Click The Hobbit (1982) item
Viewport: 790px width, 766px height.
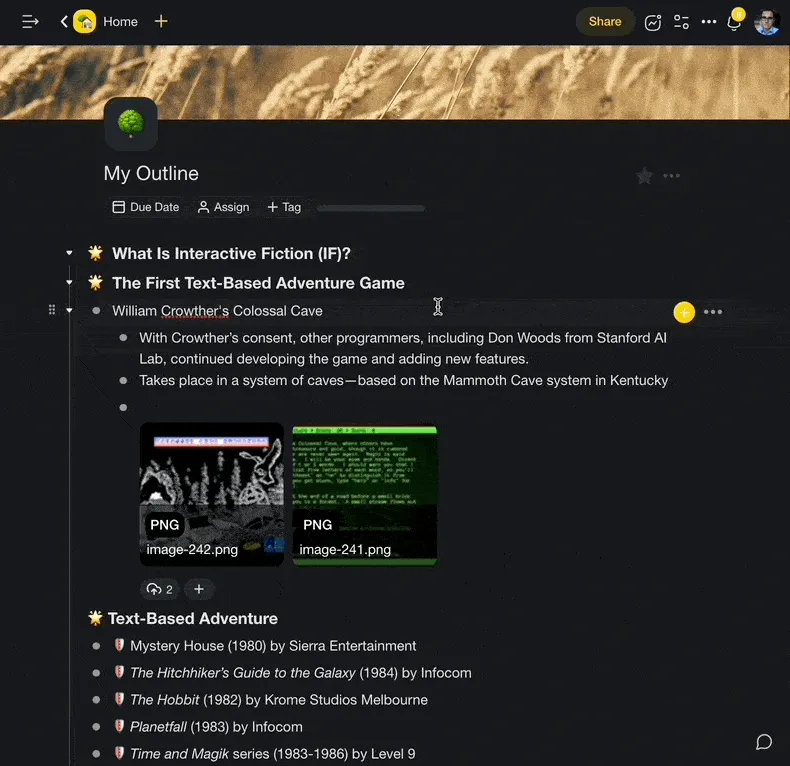point(279,700)
